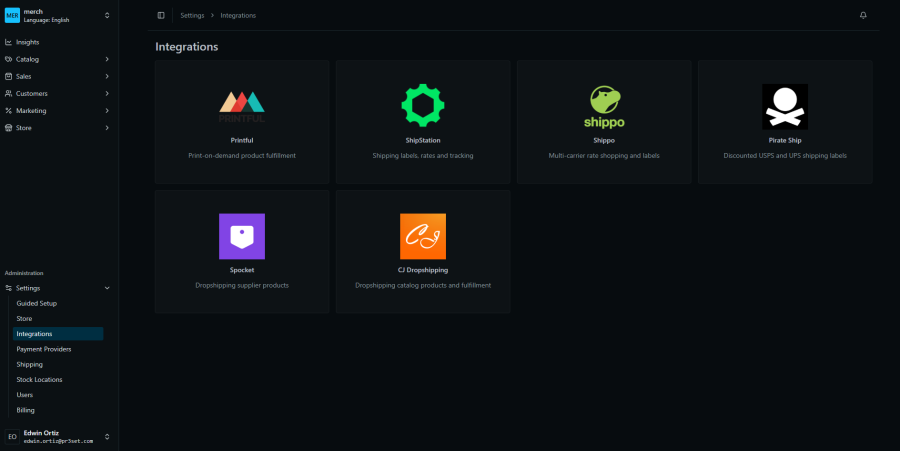Expand the Marketing submenu chevron

(x=107, y=111)
